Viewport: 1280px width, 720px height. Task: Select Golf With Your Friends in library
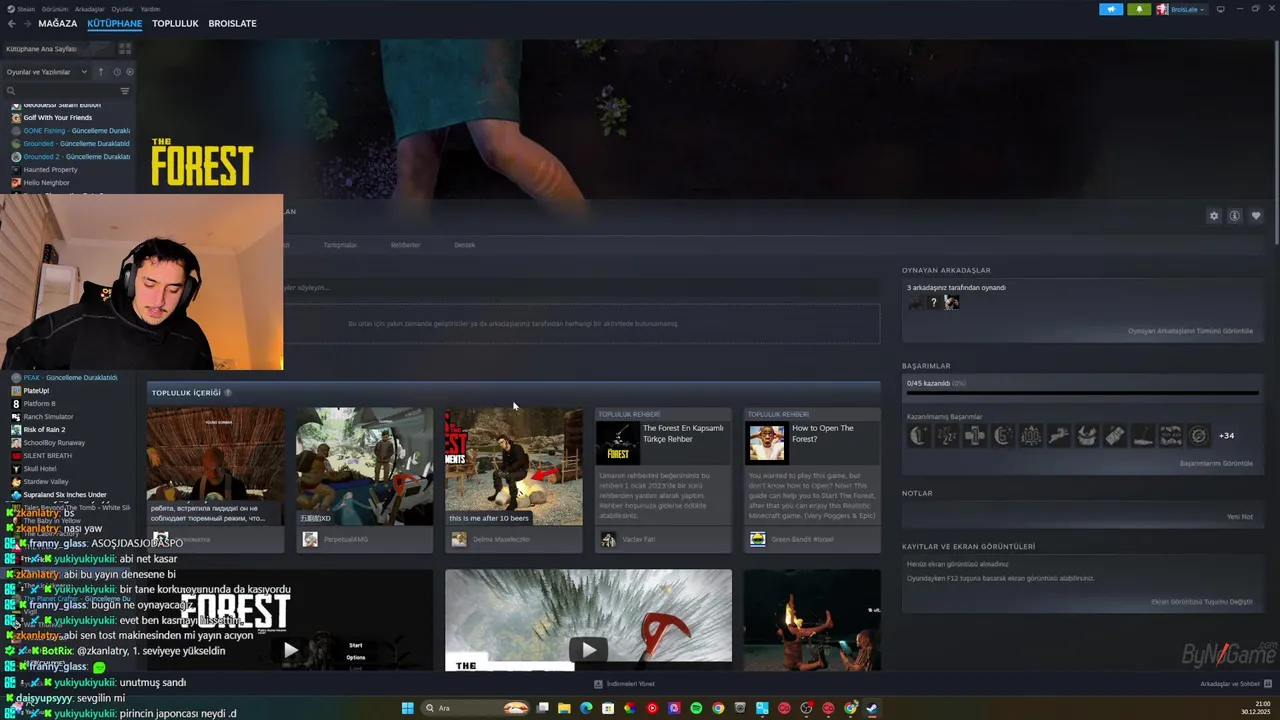coord(58,118)
